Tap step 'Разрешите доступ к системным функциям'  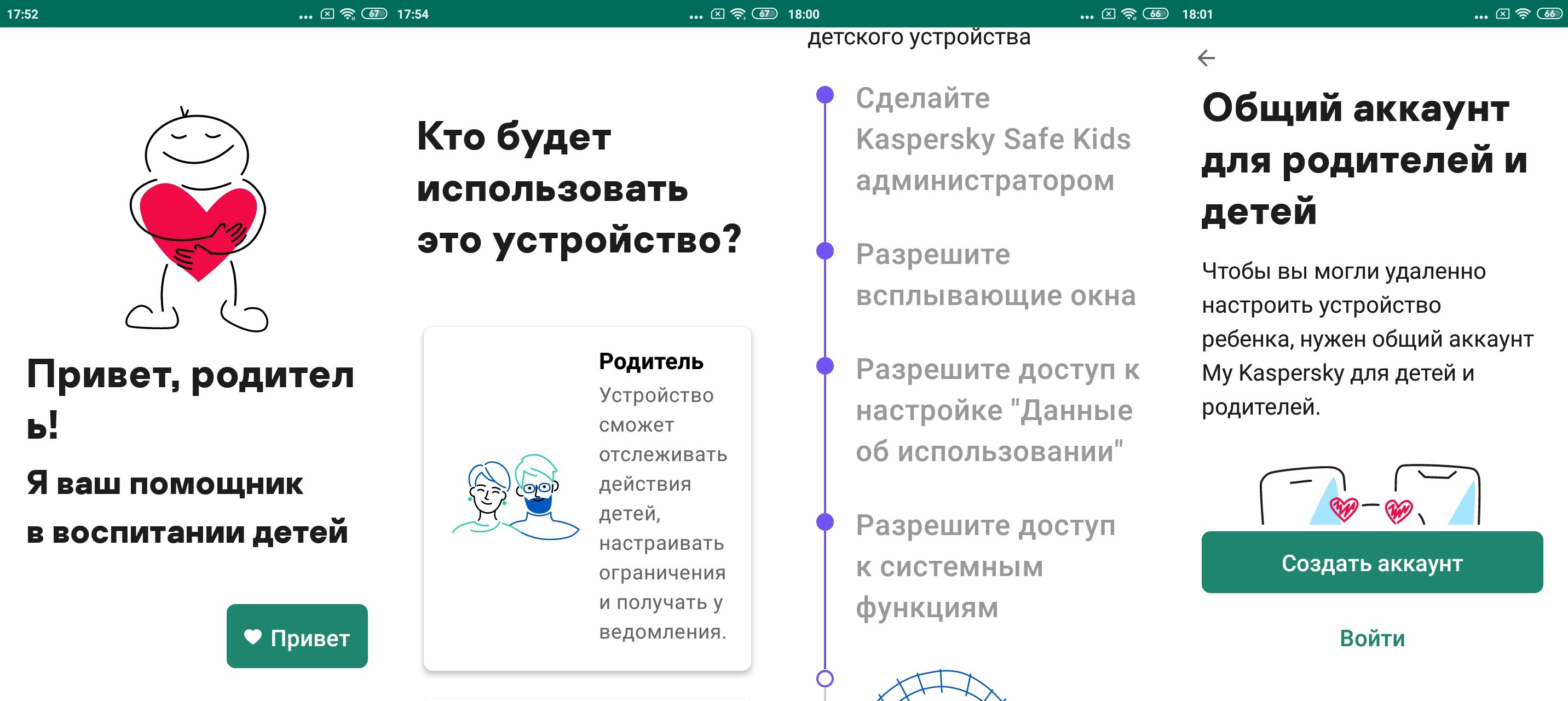tap(985, 566)
